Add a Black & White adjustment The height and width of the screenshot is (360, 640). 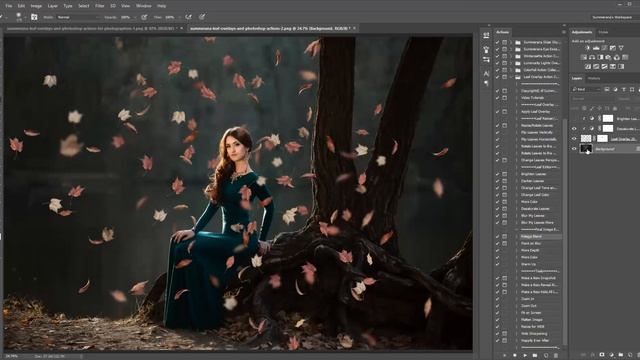pyautogui.click(x=600, y=57)
